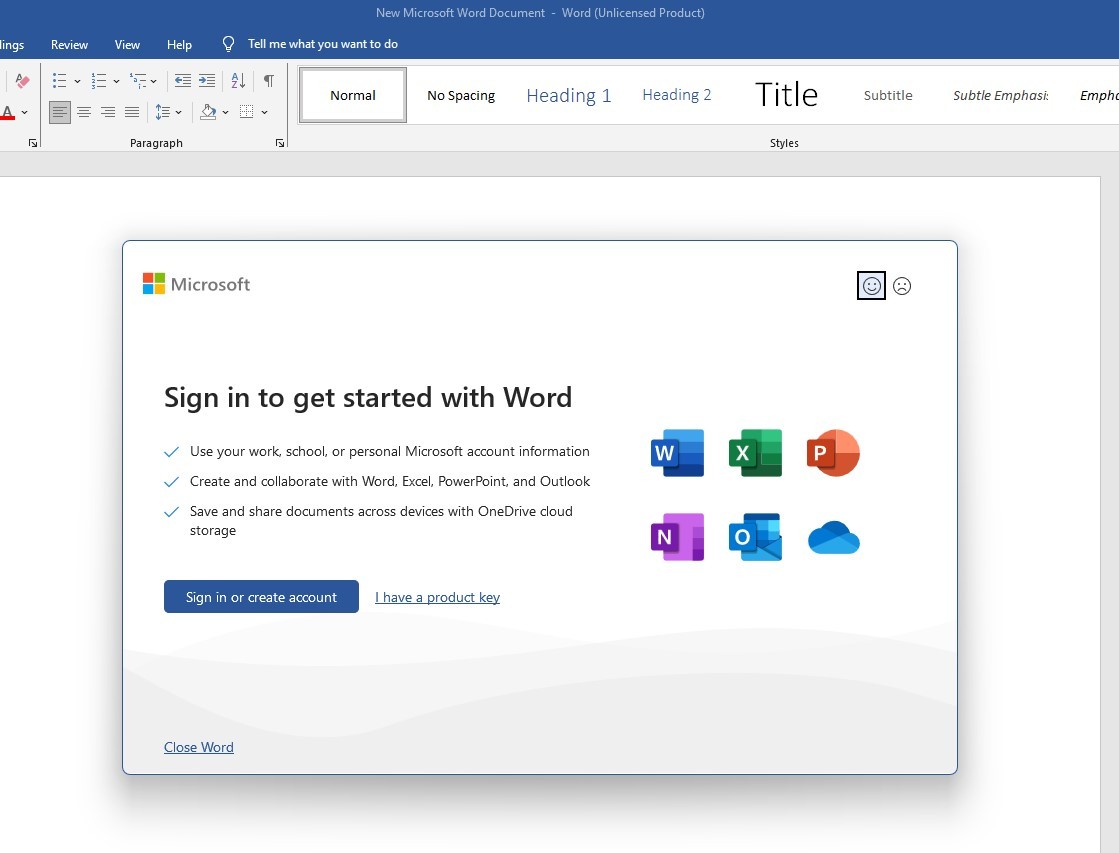This screenshot has height=853, width=1119.
Task: Click 'Use your work, school, or personal' line
Action: [x=390, y=451]
